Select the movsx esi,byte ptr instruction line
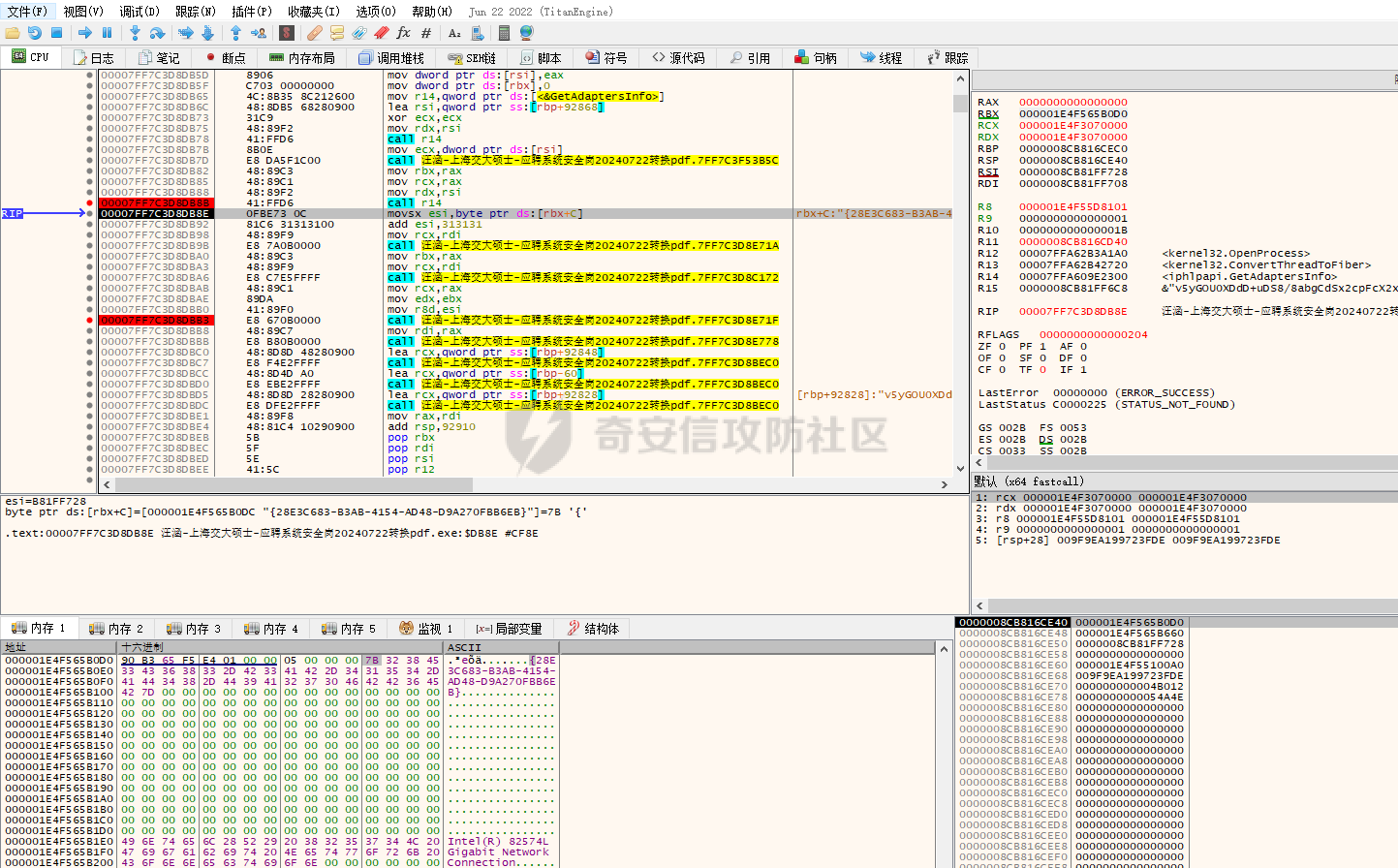This screenshot has height=868, width=1398. 523,213
